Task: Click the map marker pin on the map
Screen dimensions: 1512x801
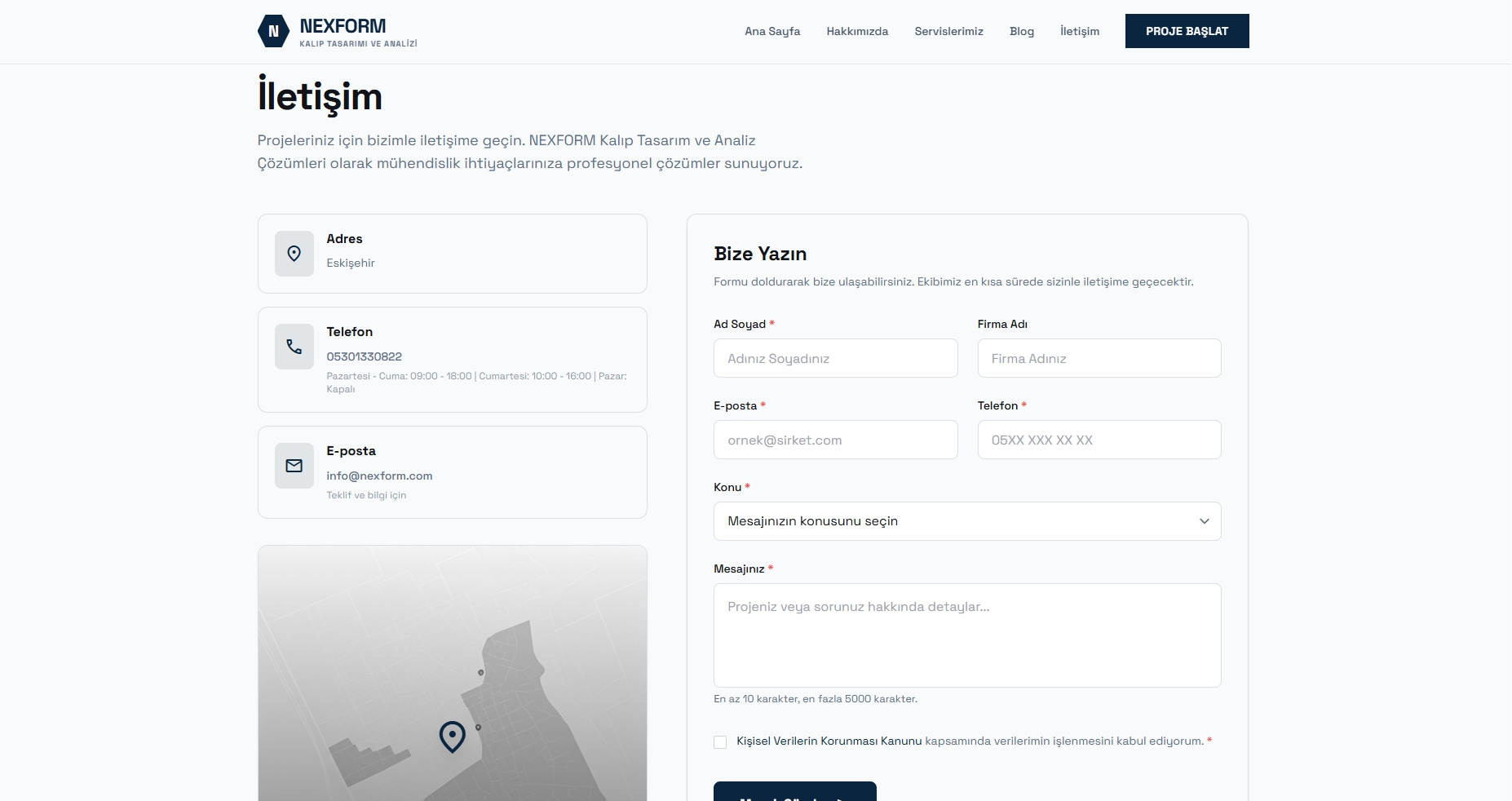Action: (x=453, y=737)
